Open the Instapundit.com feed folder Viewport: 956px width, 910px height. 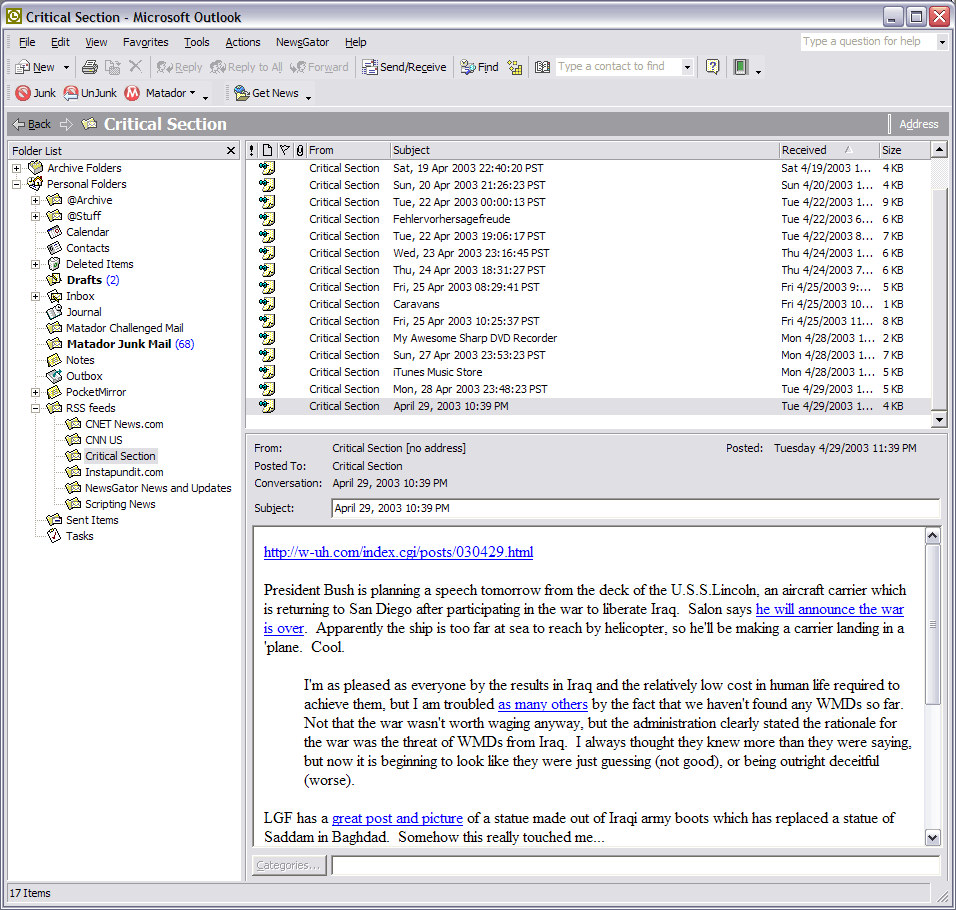coord(124,472)
